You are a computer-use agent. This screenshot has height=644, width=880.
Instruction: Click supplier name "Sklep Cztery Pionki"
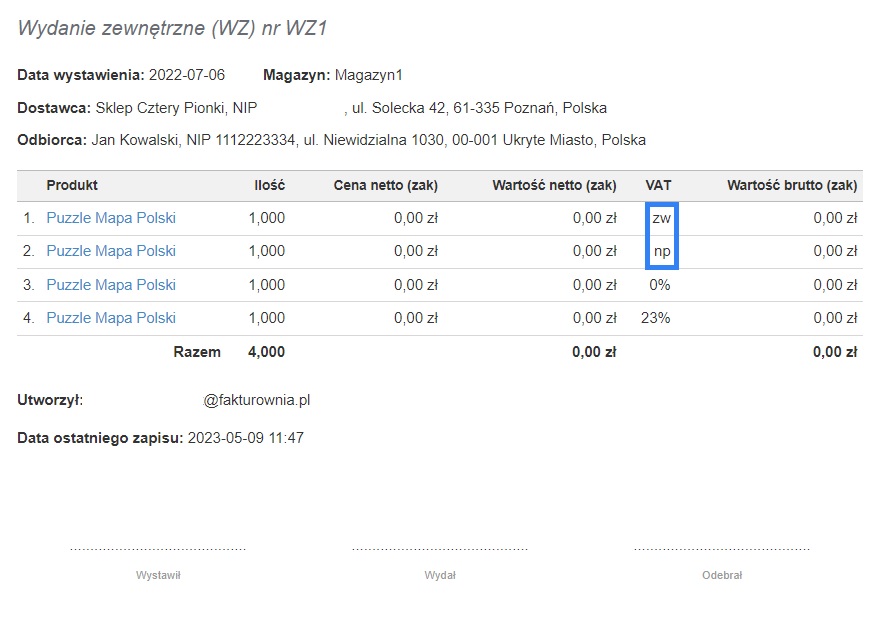point(161,108)
